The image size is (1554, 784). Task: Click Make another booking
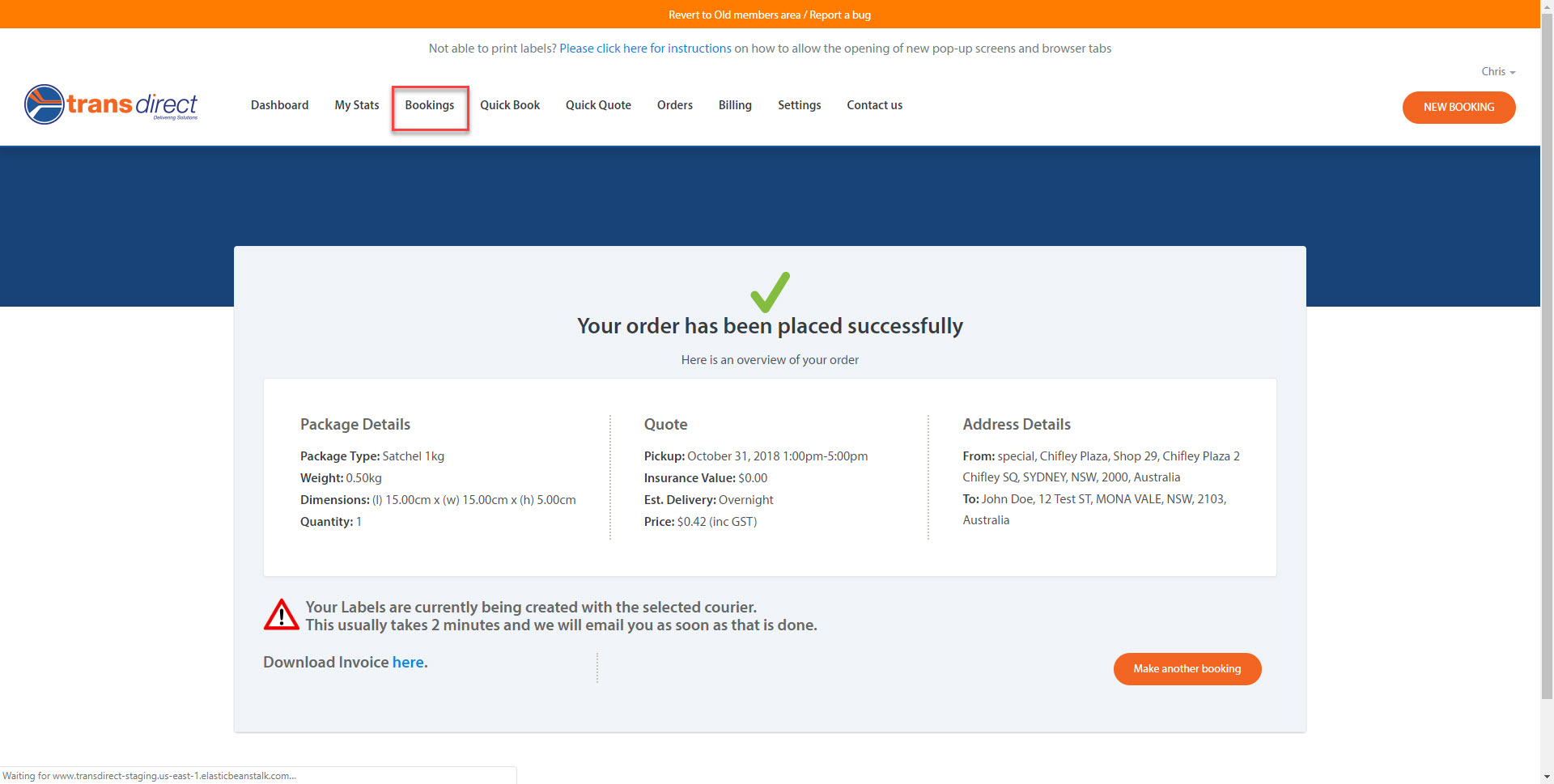[1187, 669]
